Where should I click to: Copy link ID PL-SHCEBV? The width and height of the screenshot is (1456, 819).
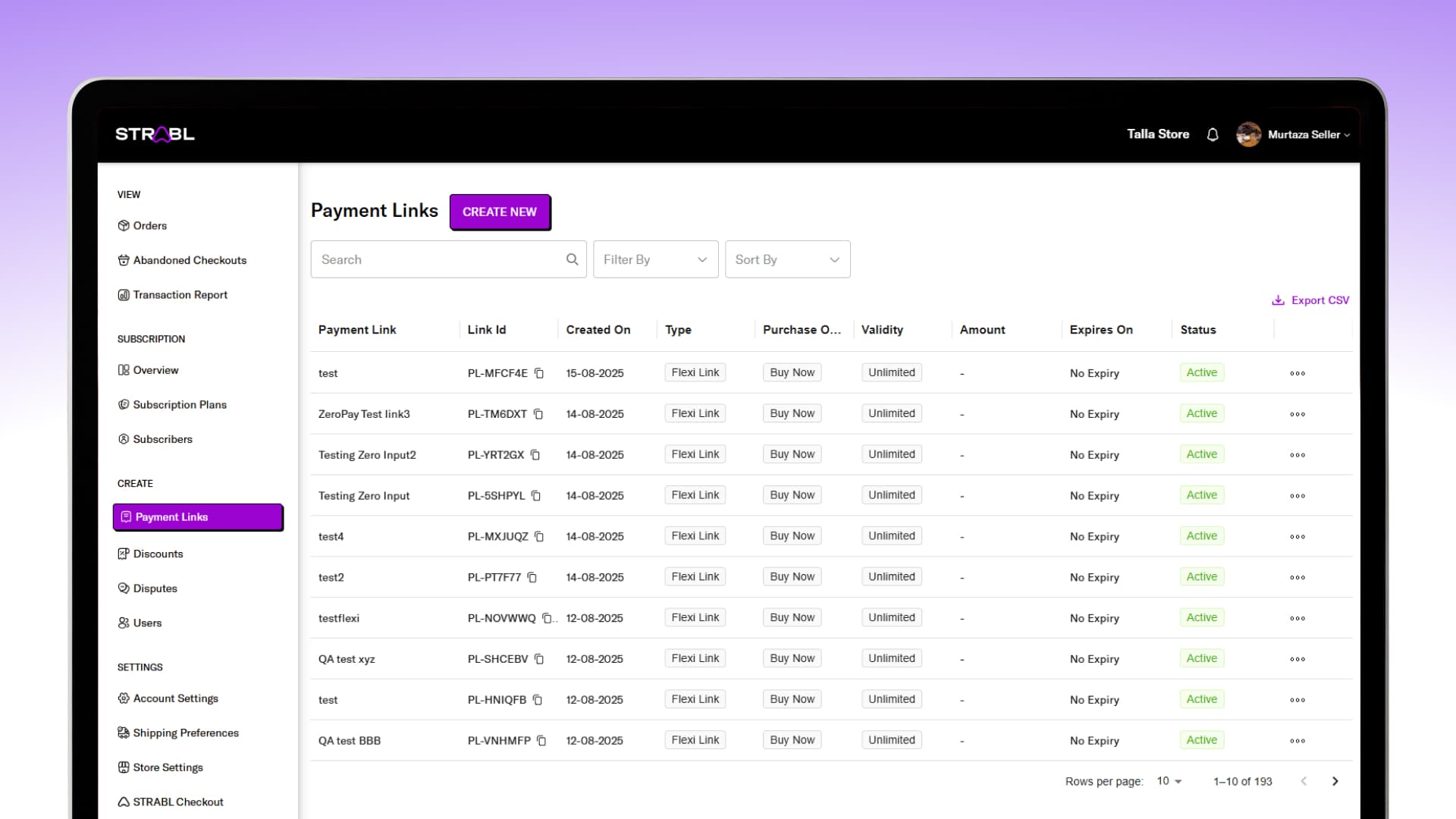539,659
